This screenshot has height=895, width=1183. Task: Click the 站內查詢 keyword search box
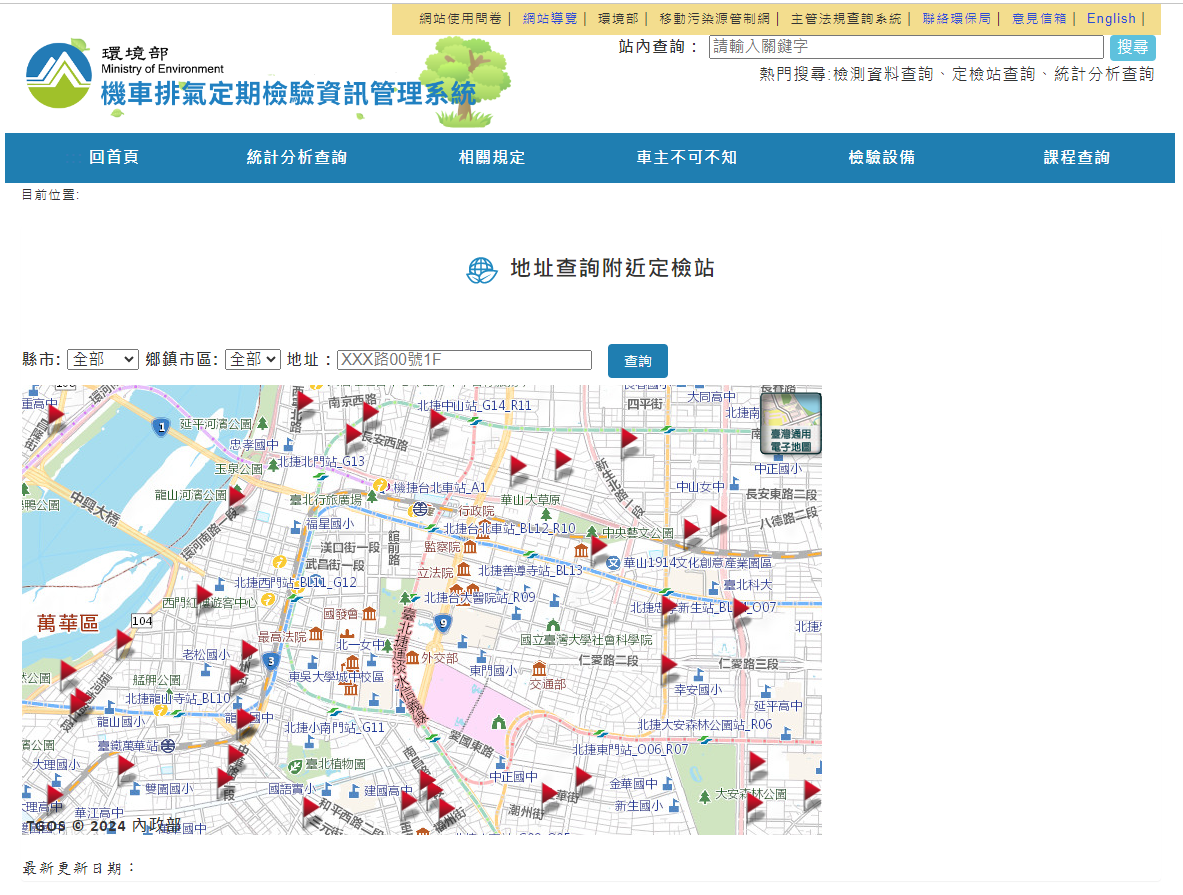[905, 47]
